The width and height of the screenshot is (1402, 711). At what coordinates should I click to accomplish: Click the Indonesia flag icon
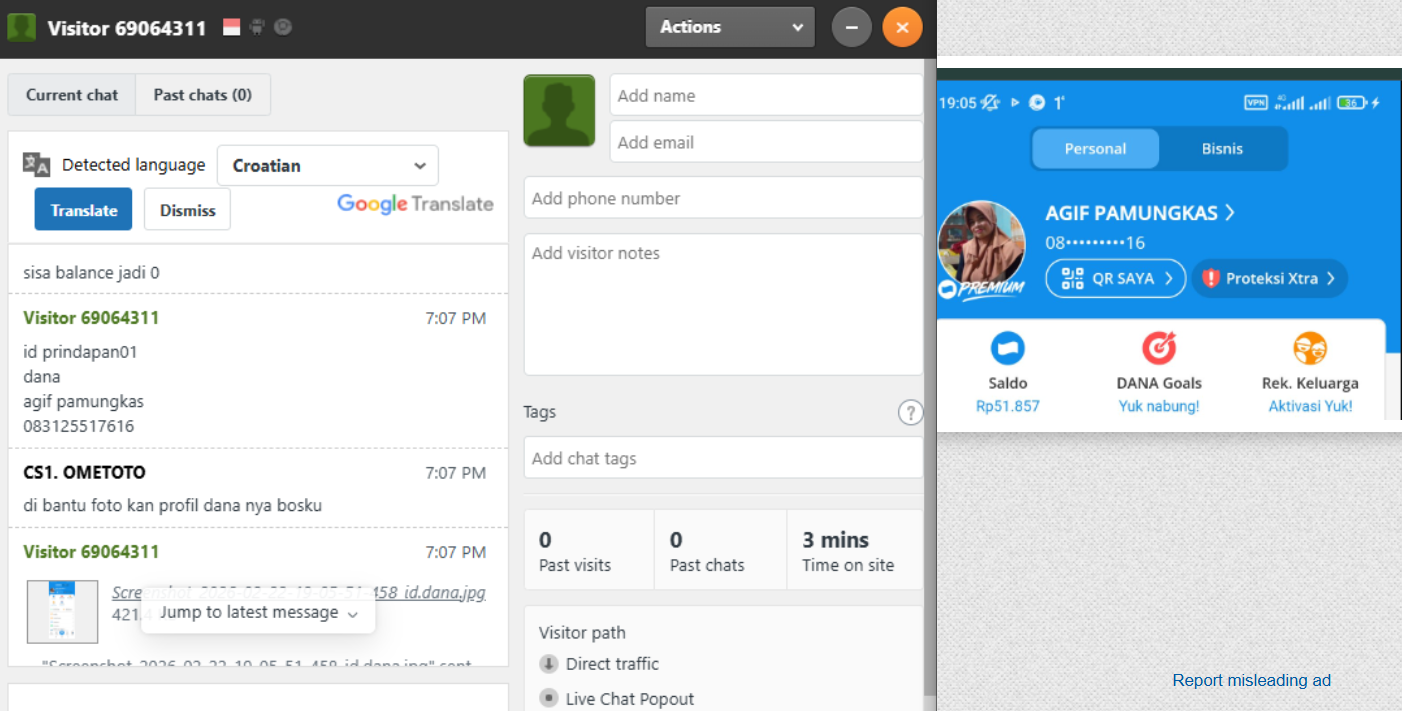232,27
